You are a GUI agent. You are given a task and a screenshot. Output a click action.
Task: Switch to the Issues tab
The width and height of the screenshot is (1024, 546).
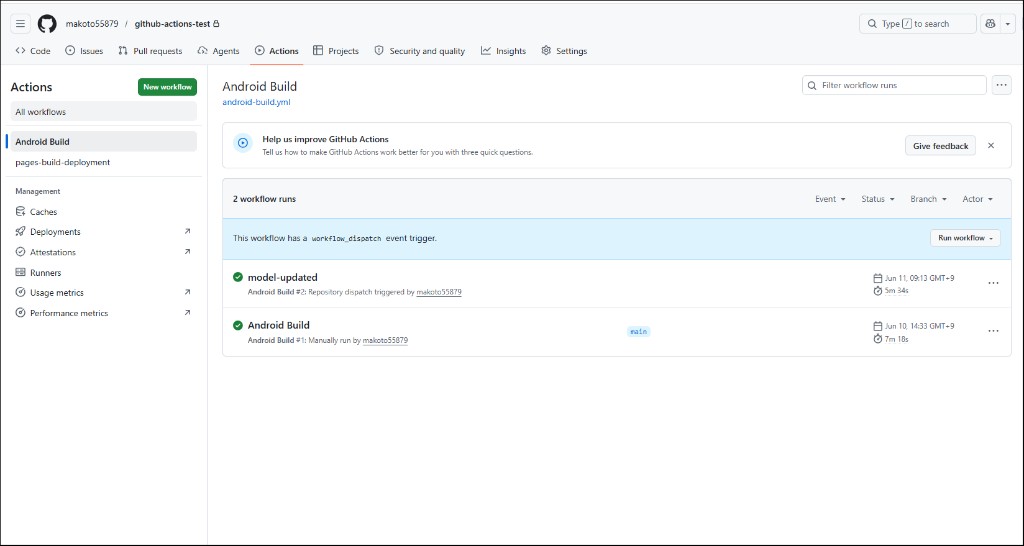click(x=84, y=51)
